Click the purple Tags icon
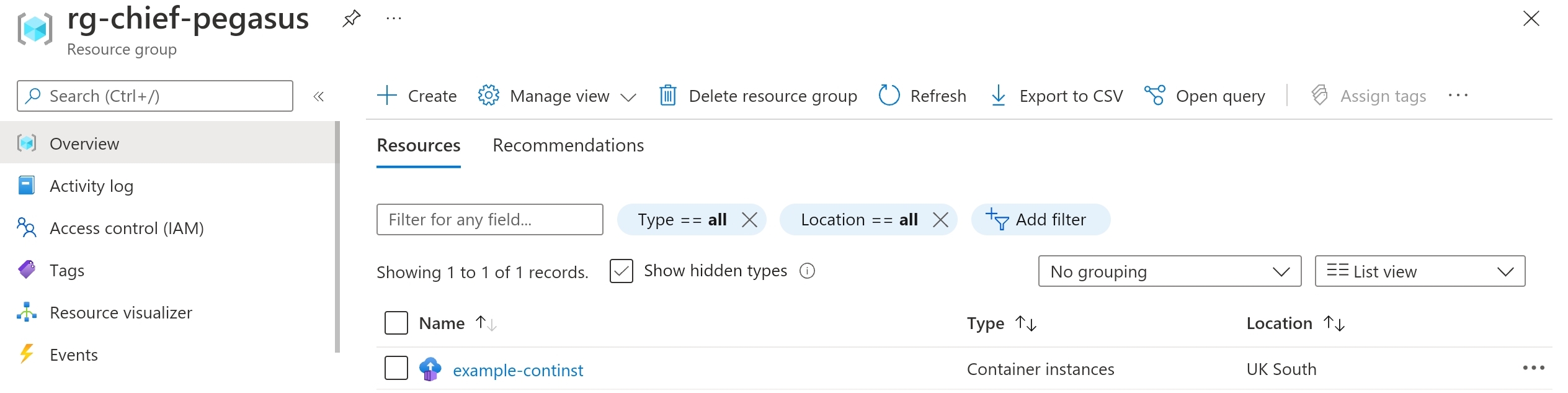Screen dimensions: 1568x393 27,269
